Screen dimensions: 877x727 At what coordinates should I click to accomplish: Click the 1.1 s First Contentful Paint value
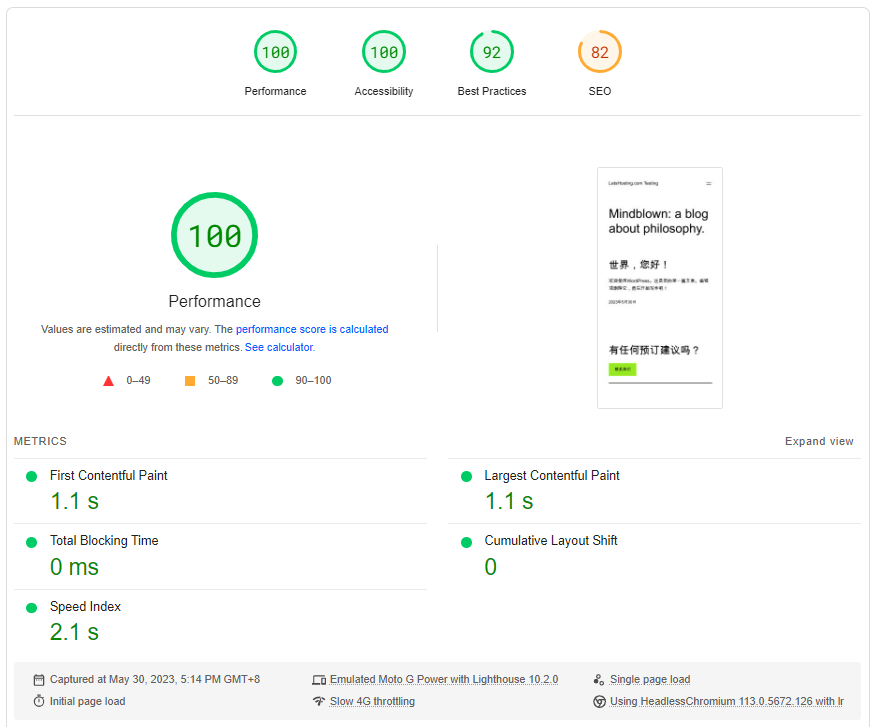(74, 501)
